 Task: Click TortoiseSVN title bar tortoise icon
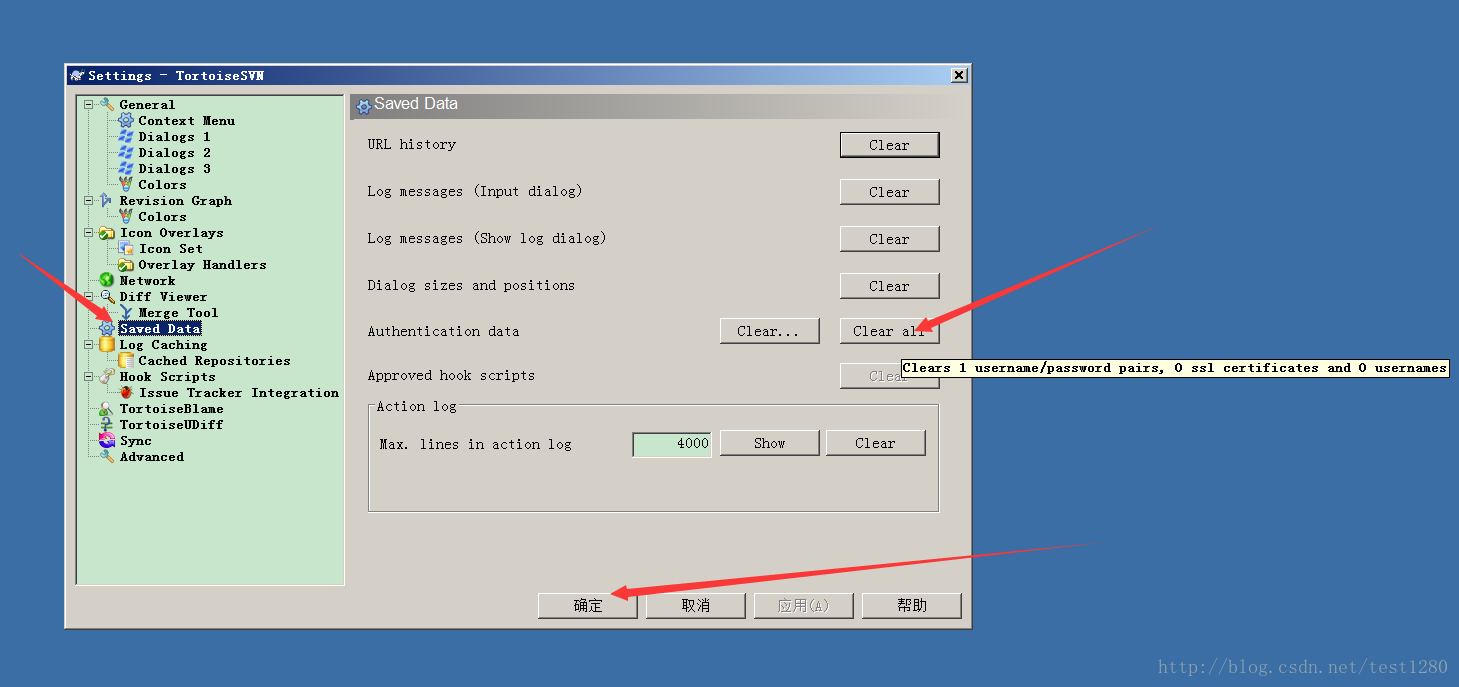click(77, 75)
